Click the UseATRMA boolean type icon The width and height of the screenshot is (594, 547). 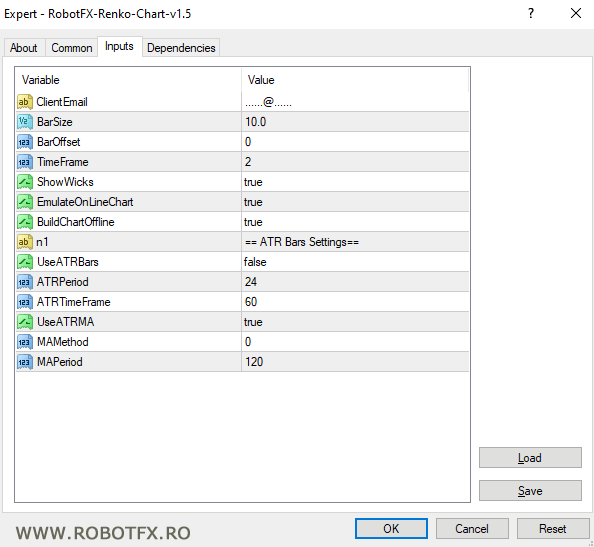(25, 322)
